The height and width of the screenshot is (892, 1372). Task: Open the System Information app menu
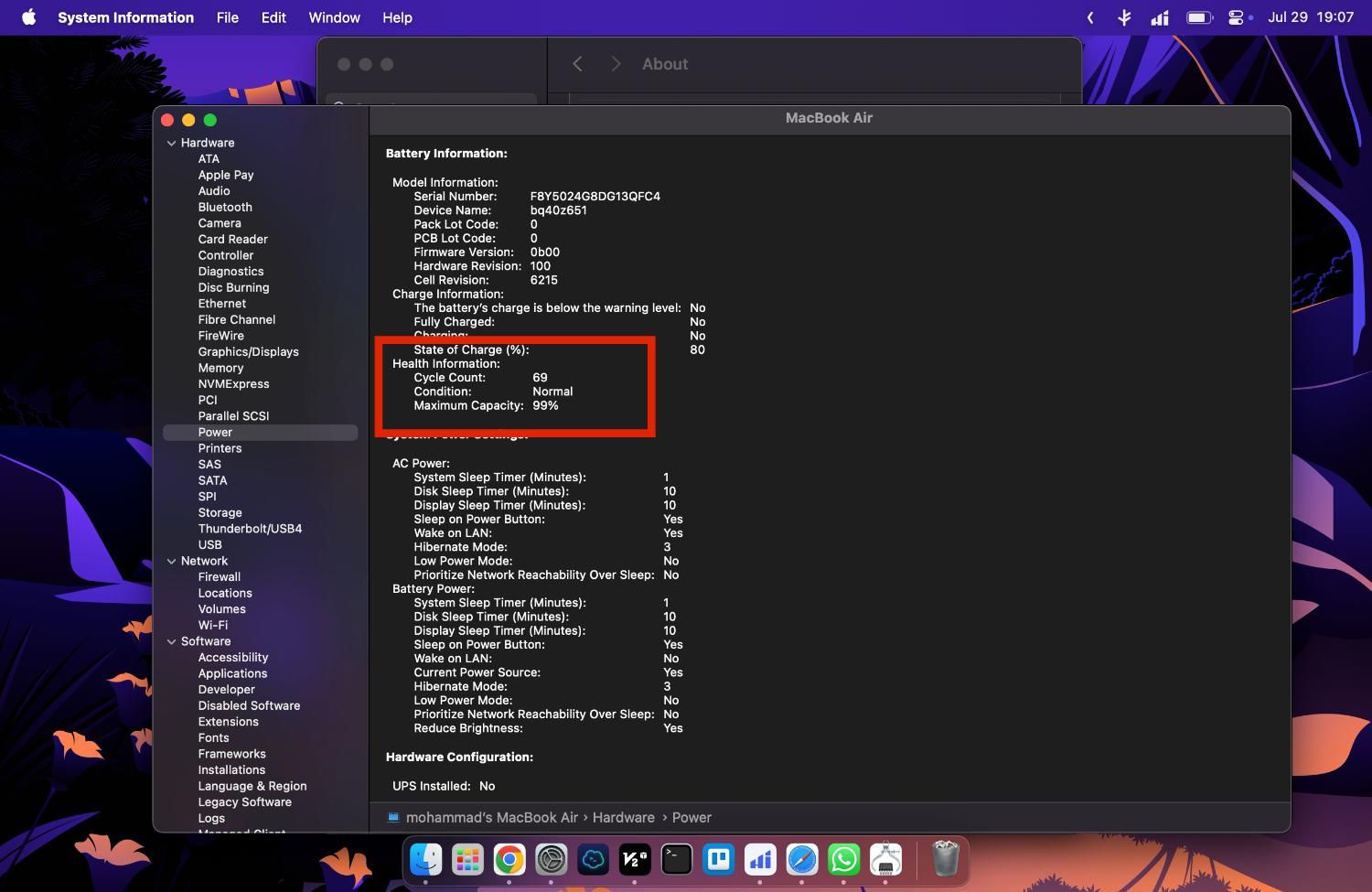coord(125,17)
